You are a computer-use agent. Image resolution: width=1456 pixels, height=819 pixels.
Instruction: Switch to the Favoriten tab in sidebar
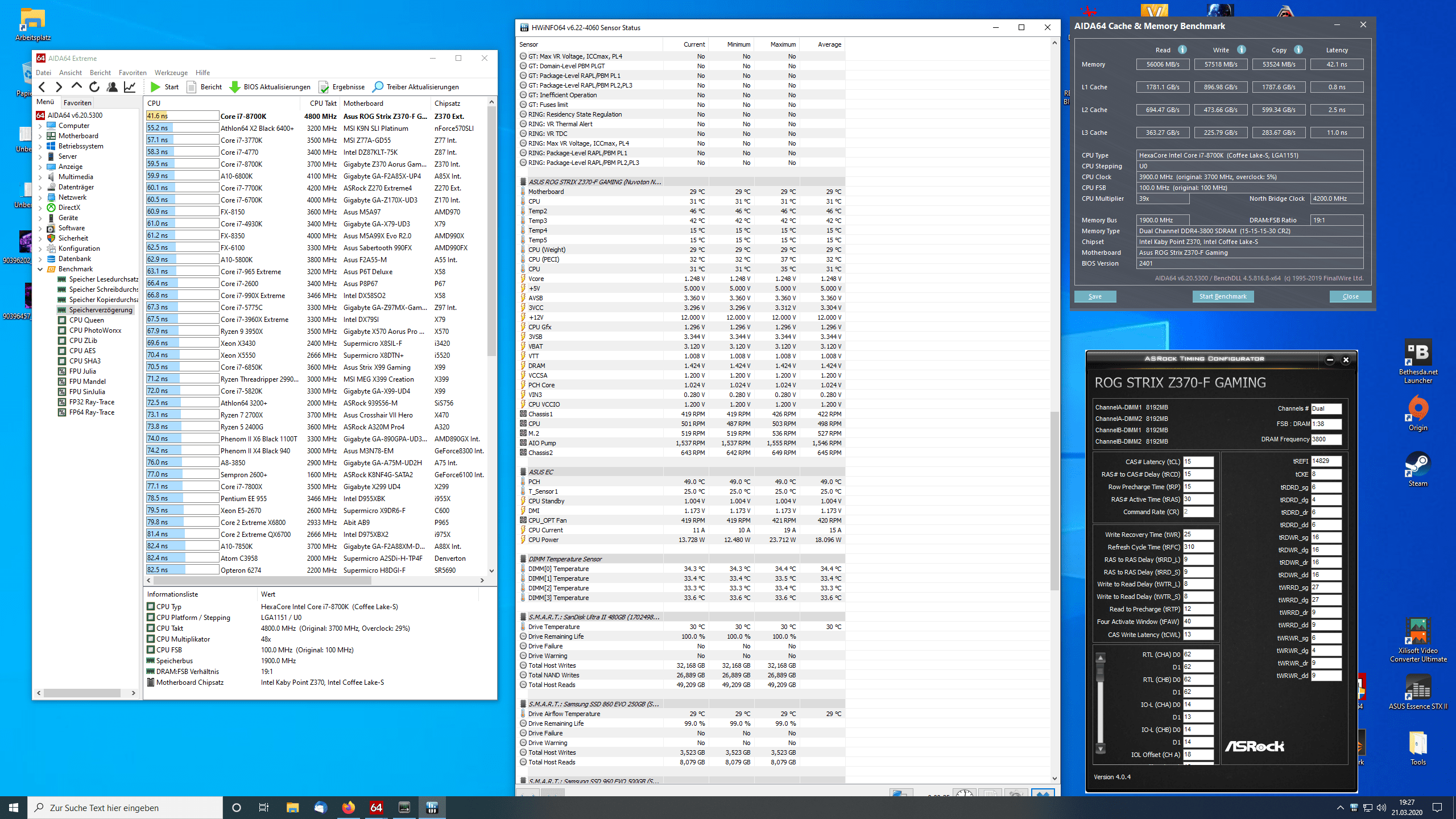click(x=77, y=102)
